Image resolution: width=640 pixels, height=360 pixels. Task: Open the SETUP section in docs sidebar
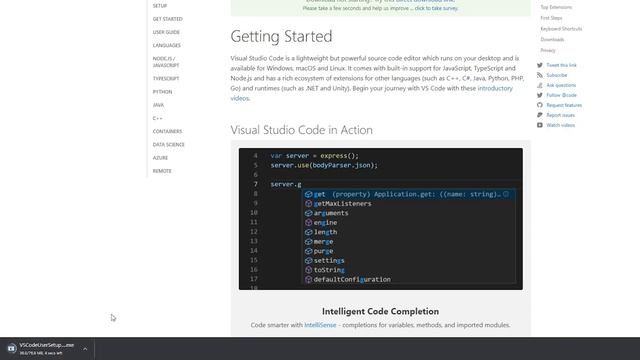point(160,6)
